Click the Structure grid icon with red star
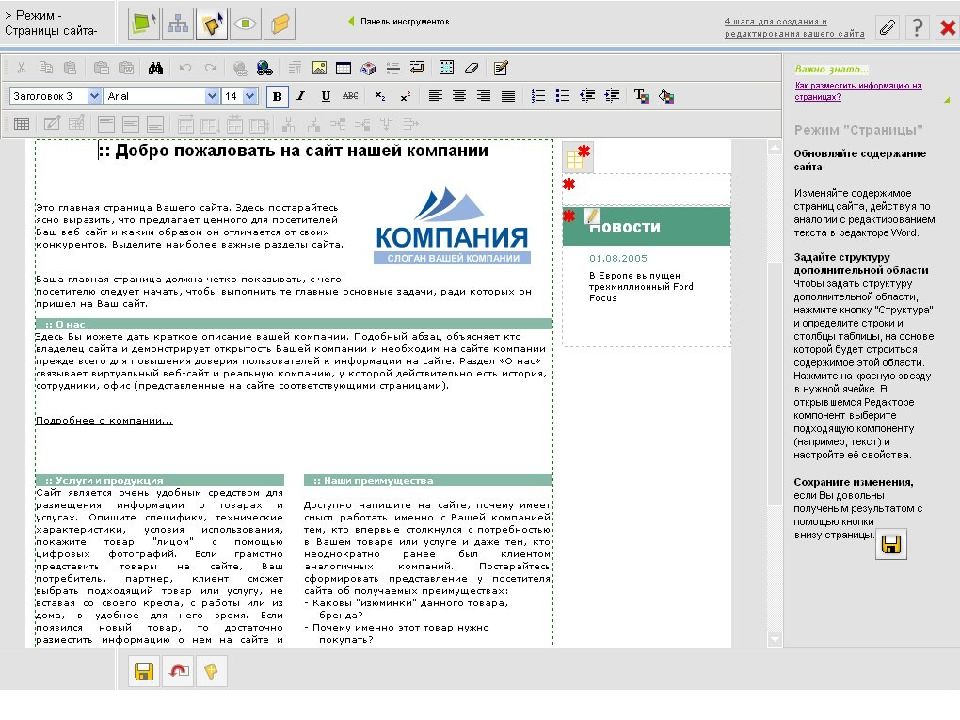Screen dimensions: 960x720 pos(577,157)
